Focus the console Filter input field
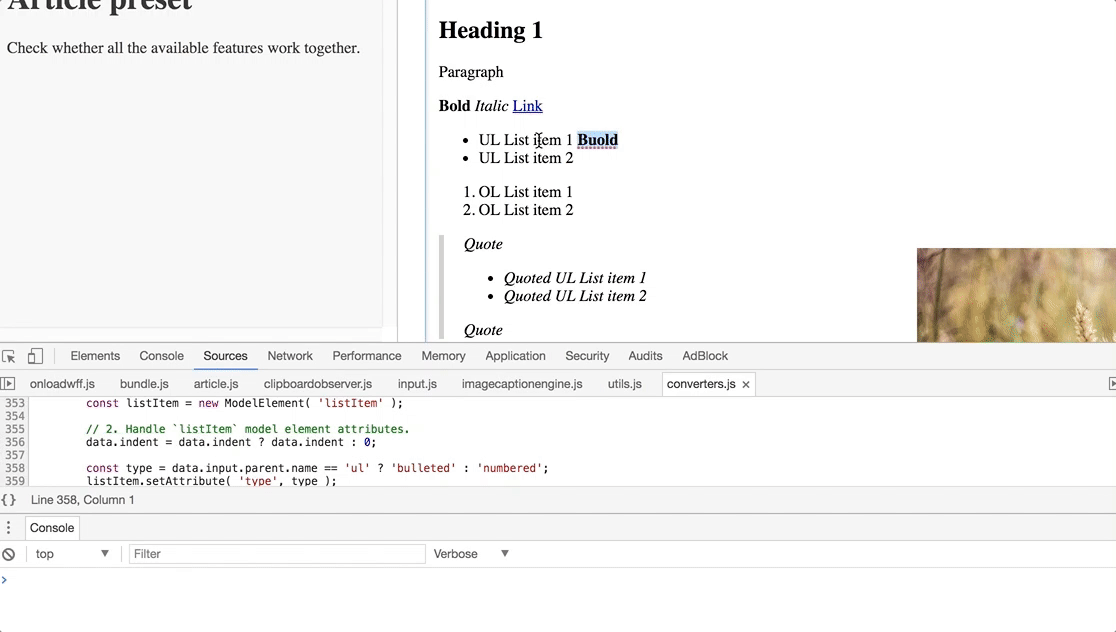Image resolution: width=1116 pixels, height=632 pixels. coord(277,554)
